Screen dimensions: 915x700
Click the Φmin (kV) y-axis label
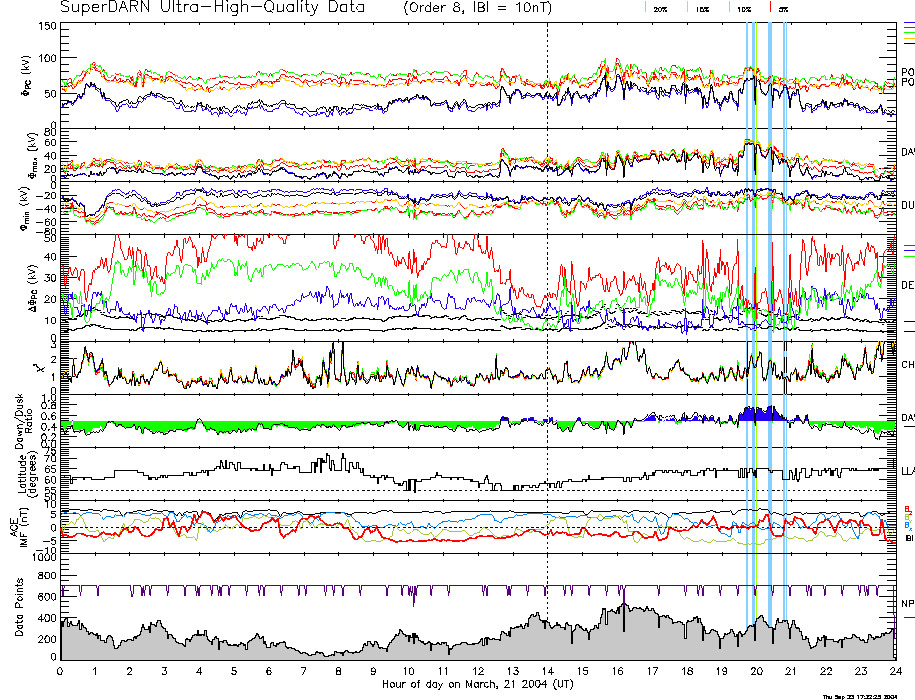pyautogui.click(x=24, y=208)
